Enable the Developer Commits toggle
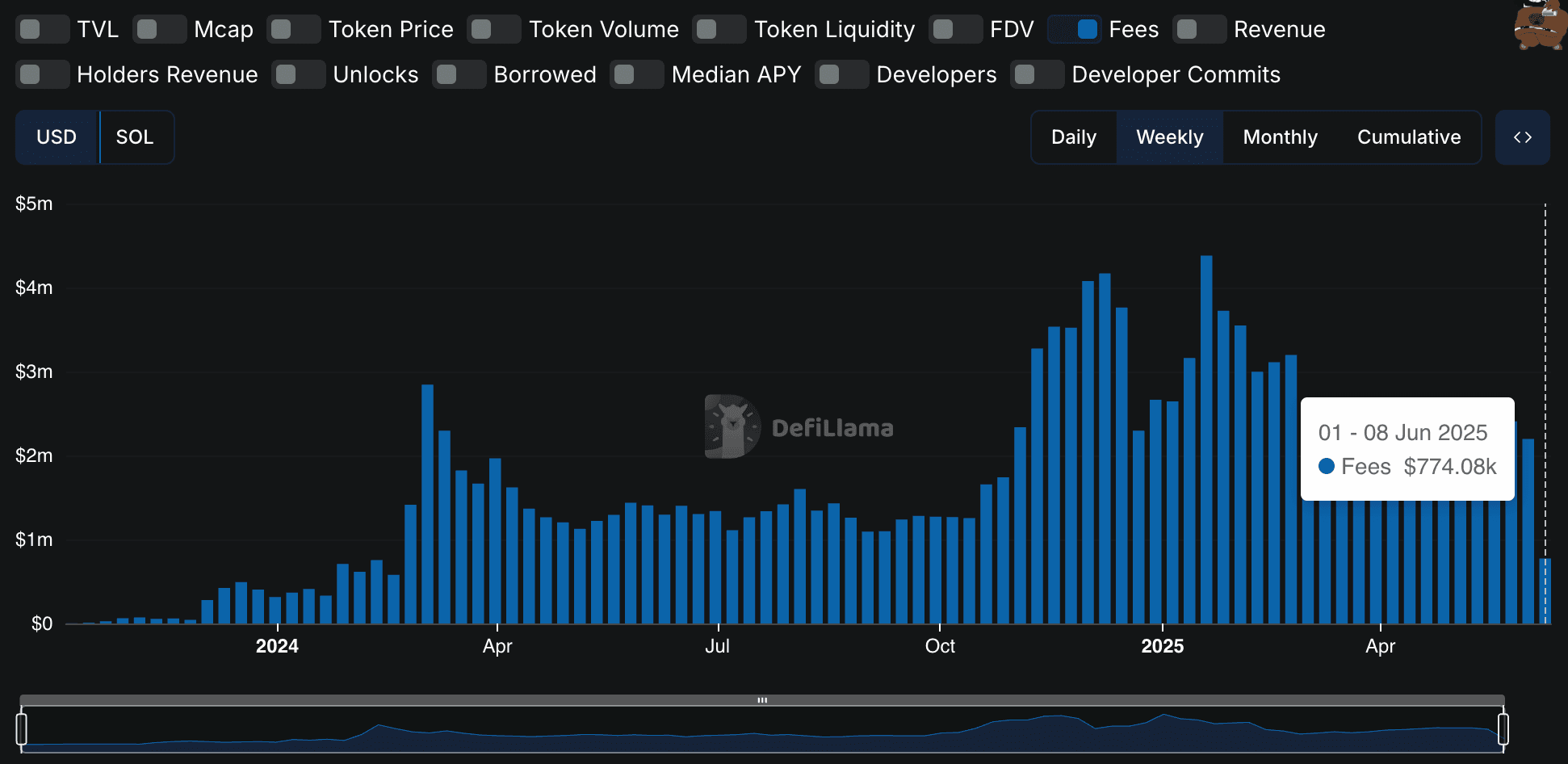 [1038, 73]
